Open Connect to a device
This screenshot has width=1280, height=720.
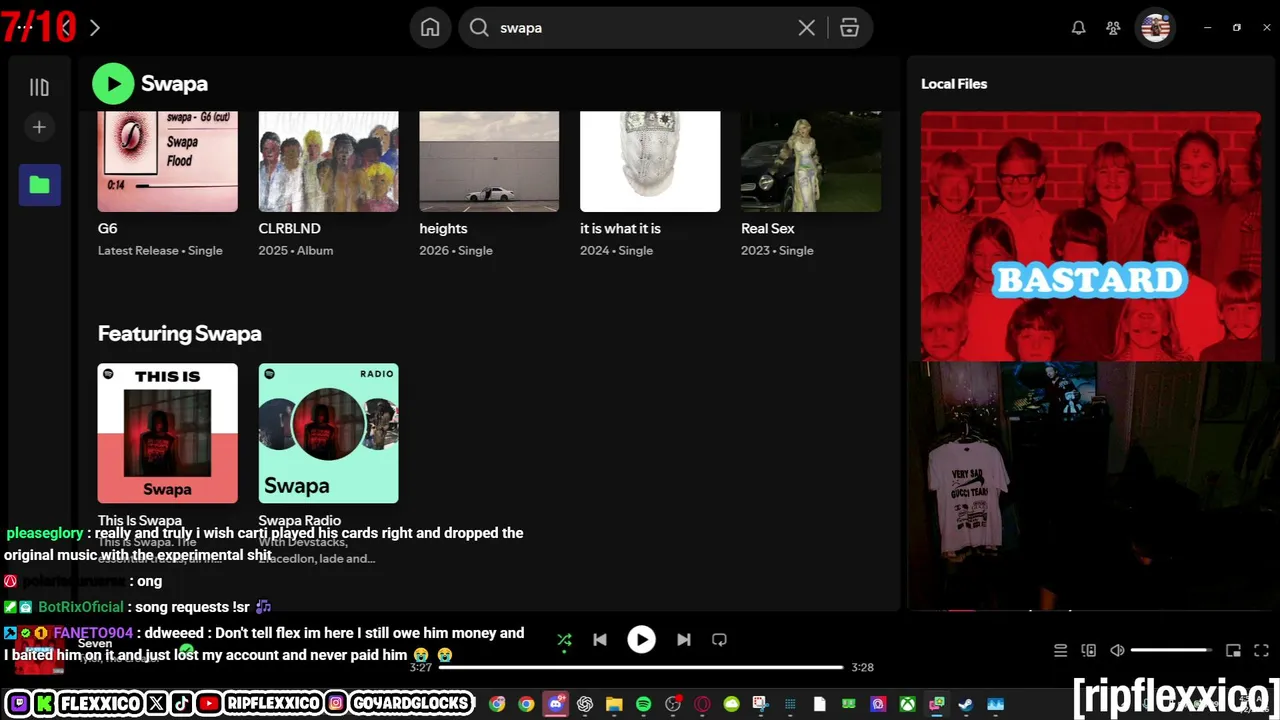tap(1089, 650)
